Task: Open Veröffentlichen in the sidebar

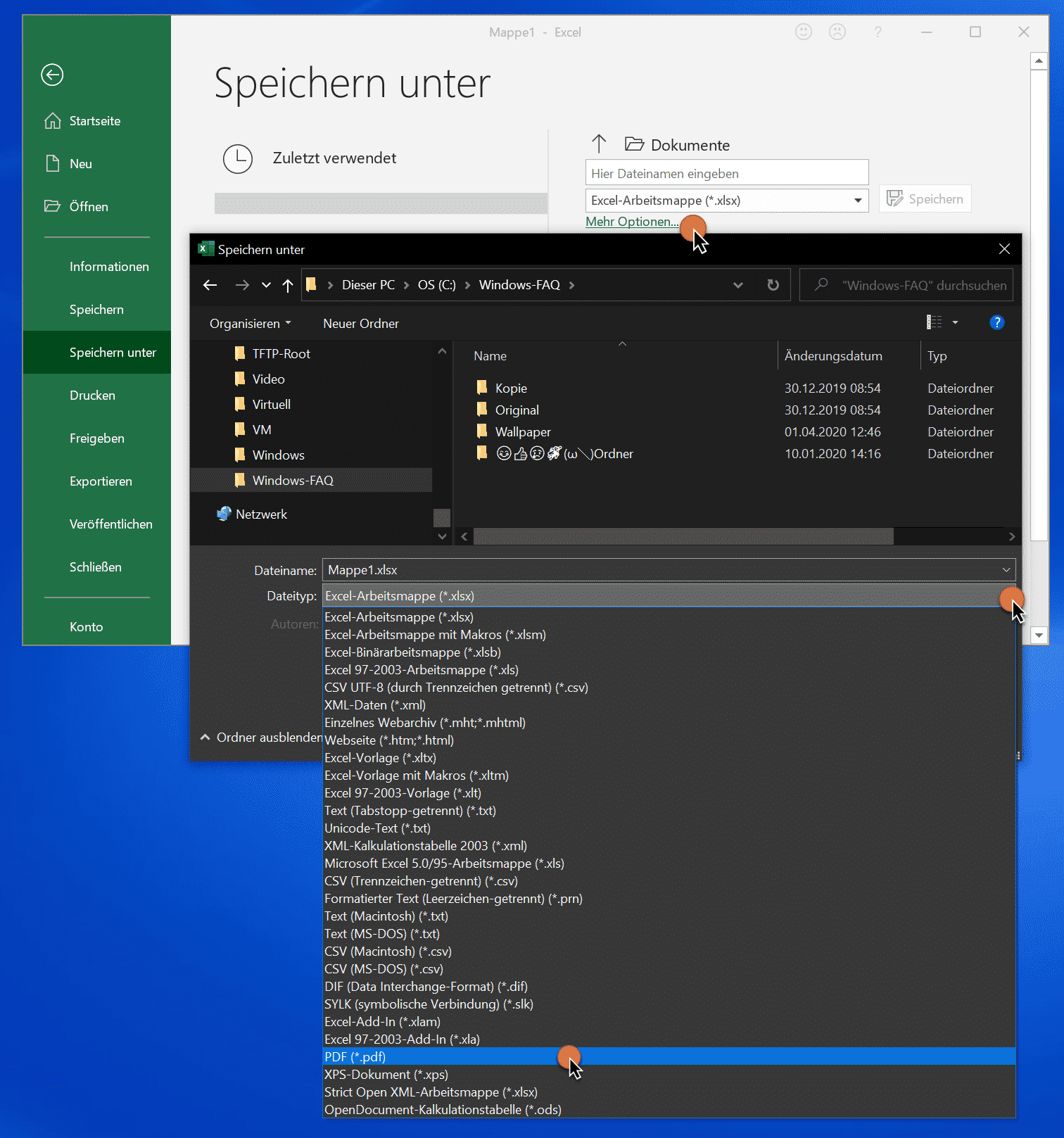Action: [x=111, y=524]
